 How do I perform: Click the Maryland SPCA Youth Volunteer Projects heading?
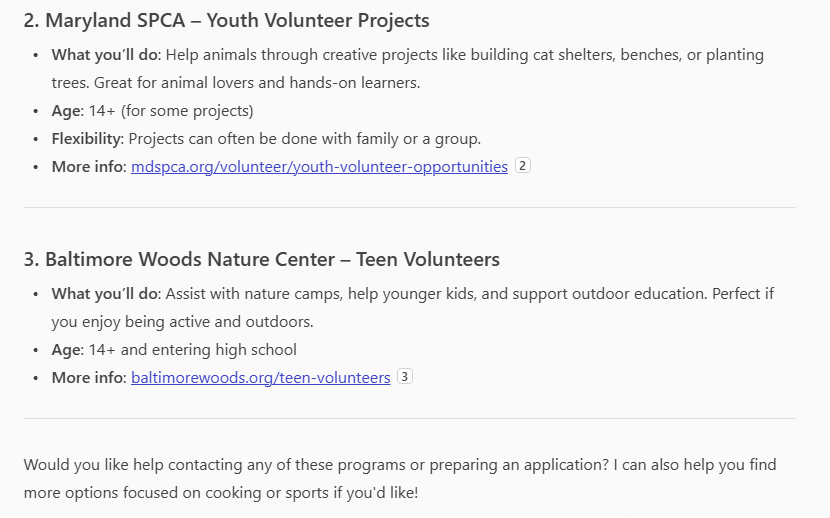[x=226, y=20]
